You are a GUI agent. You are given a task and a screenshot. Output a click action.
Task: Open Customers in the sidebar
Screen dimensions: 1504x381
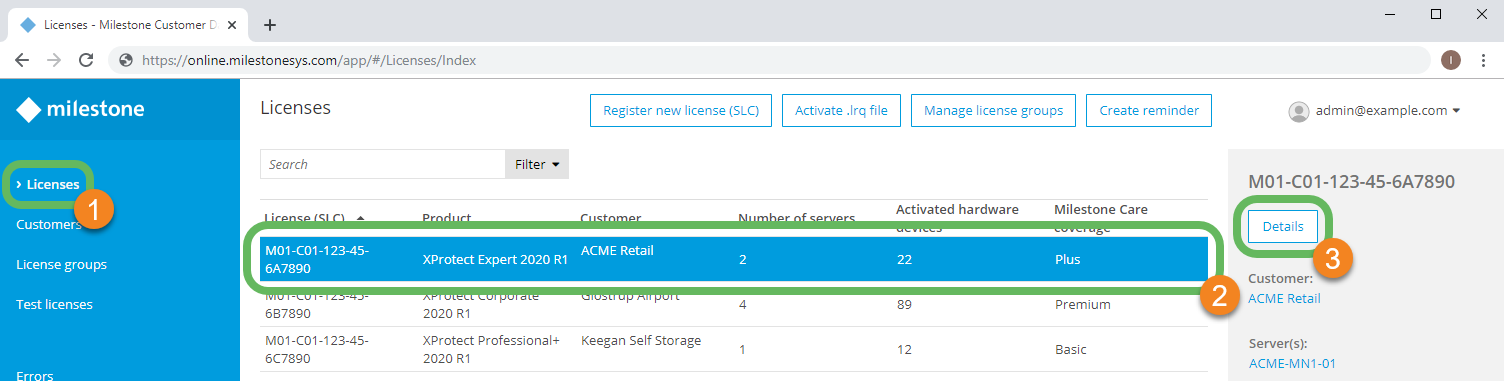click(x=49, y=224)
